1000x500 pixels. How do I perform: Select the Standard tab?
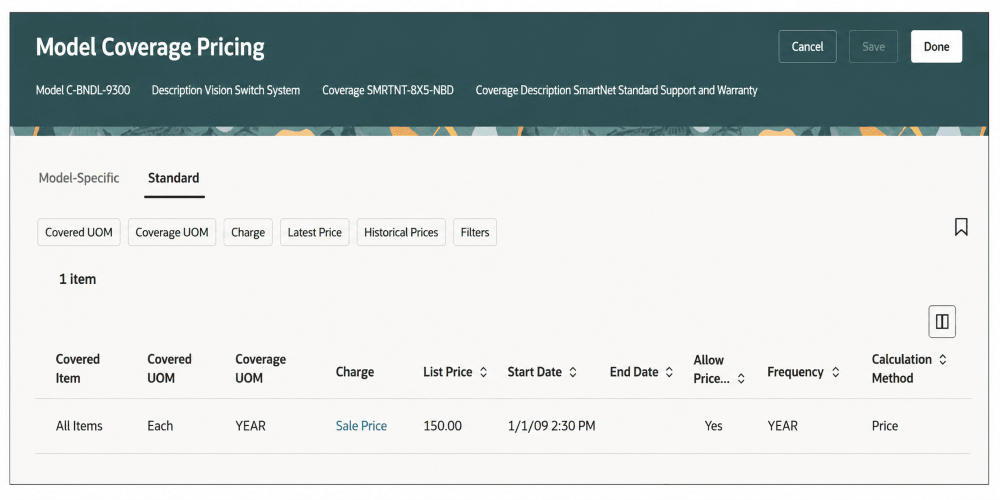coord(173,178)
